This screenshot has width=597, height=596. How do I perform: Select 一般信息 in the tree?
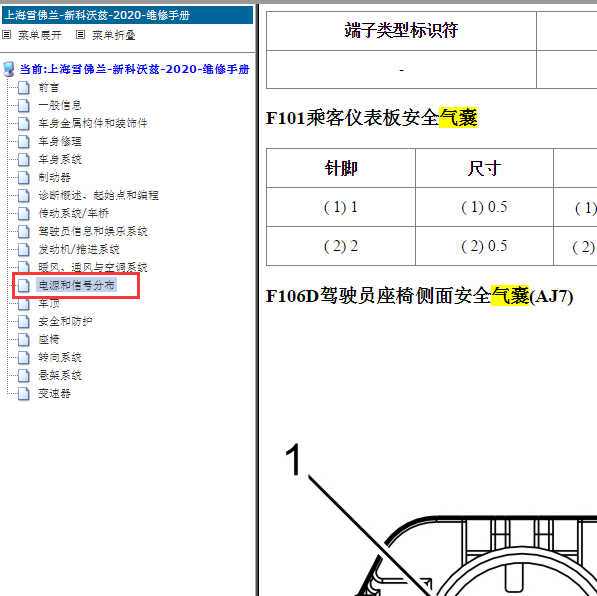pyautogui.click(x=60, y=105)
